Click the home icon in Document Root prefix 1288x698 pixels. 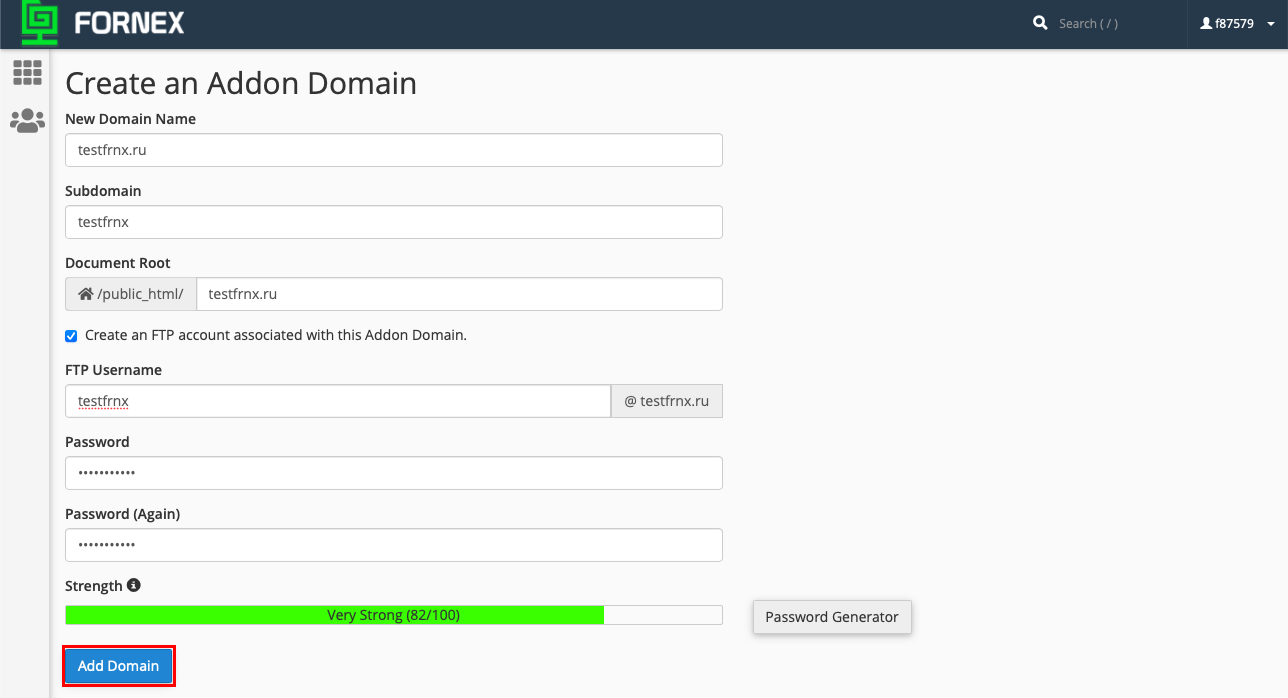coord(85,294)
